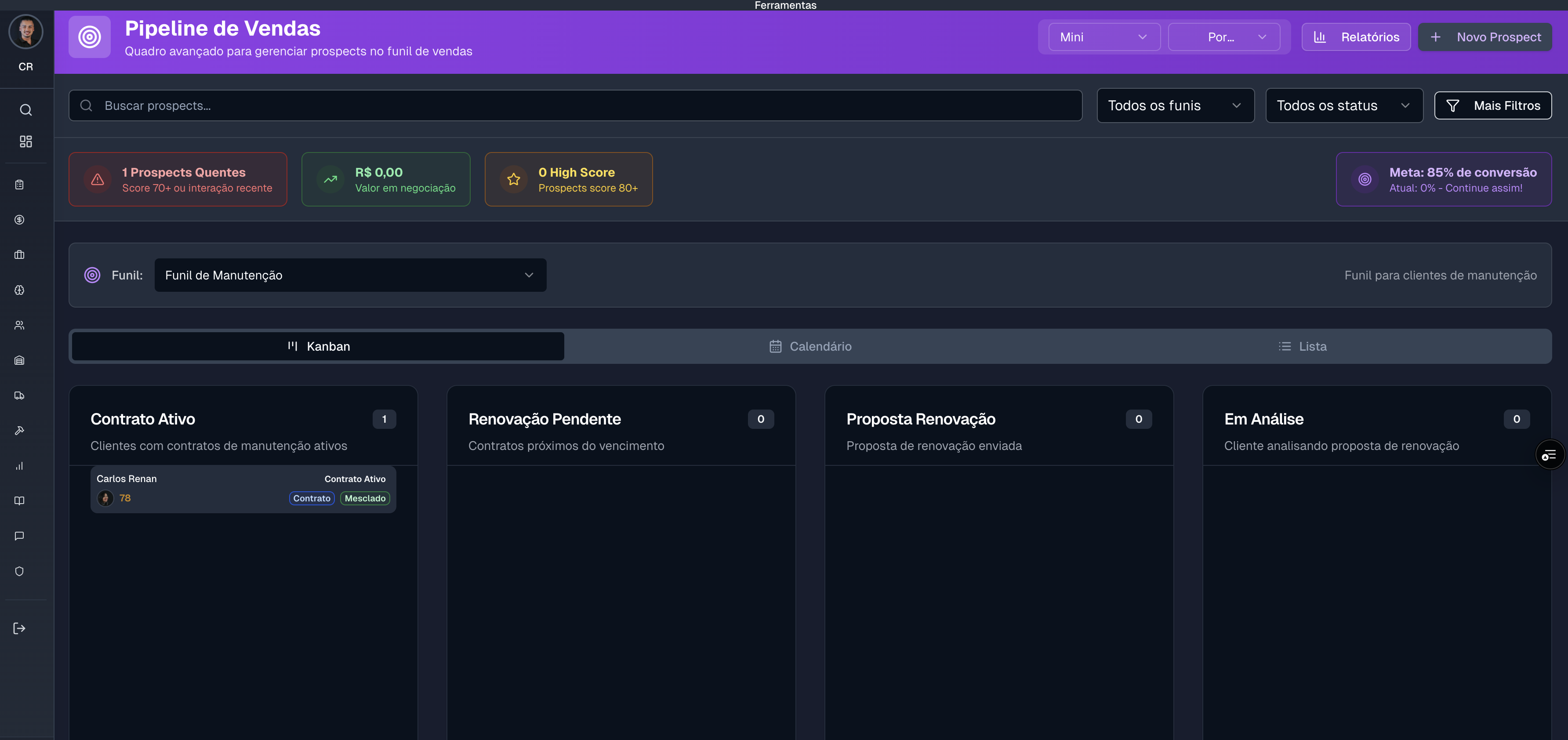Expand the Todos os status dropdown
The height and width of the screenshot is (740, 1568).
point(1343,106)
